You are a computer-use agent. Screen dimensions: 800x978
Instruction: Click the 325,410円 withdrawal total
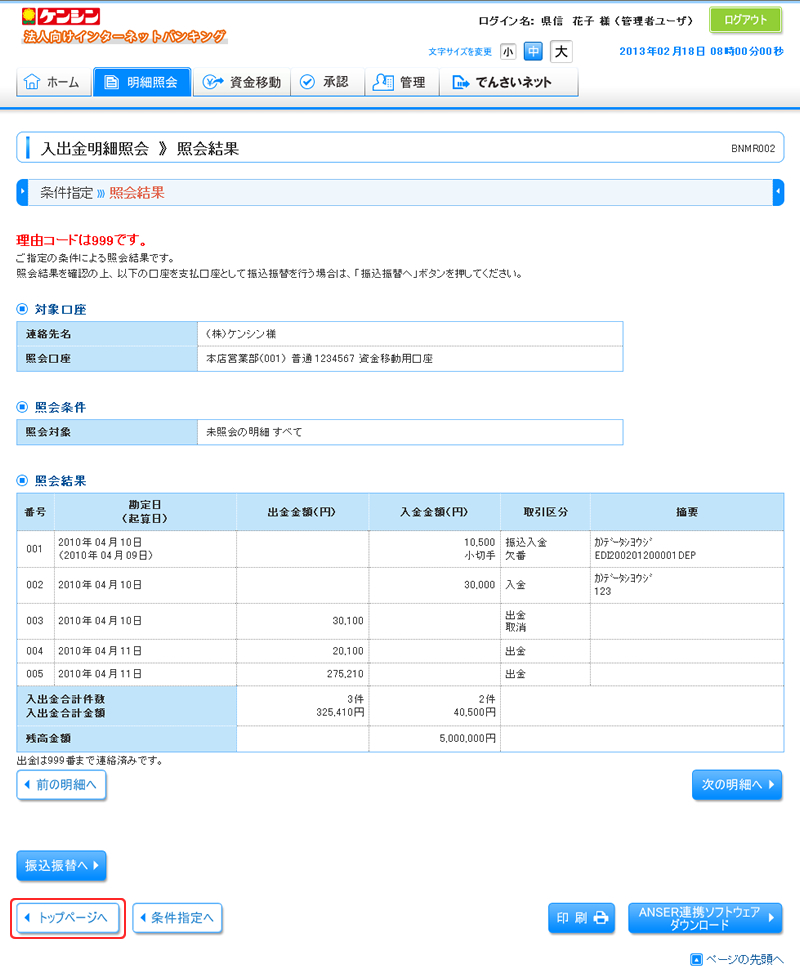click(x=340, y=712)
